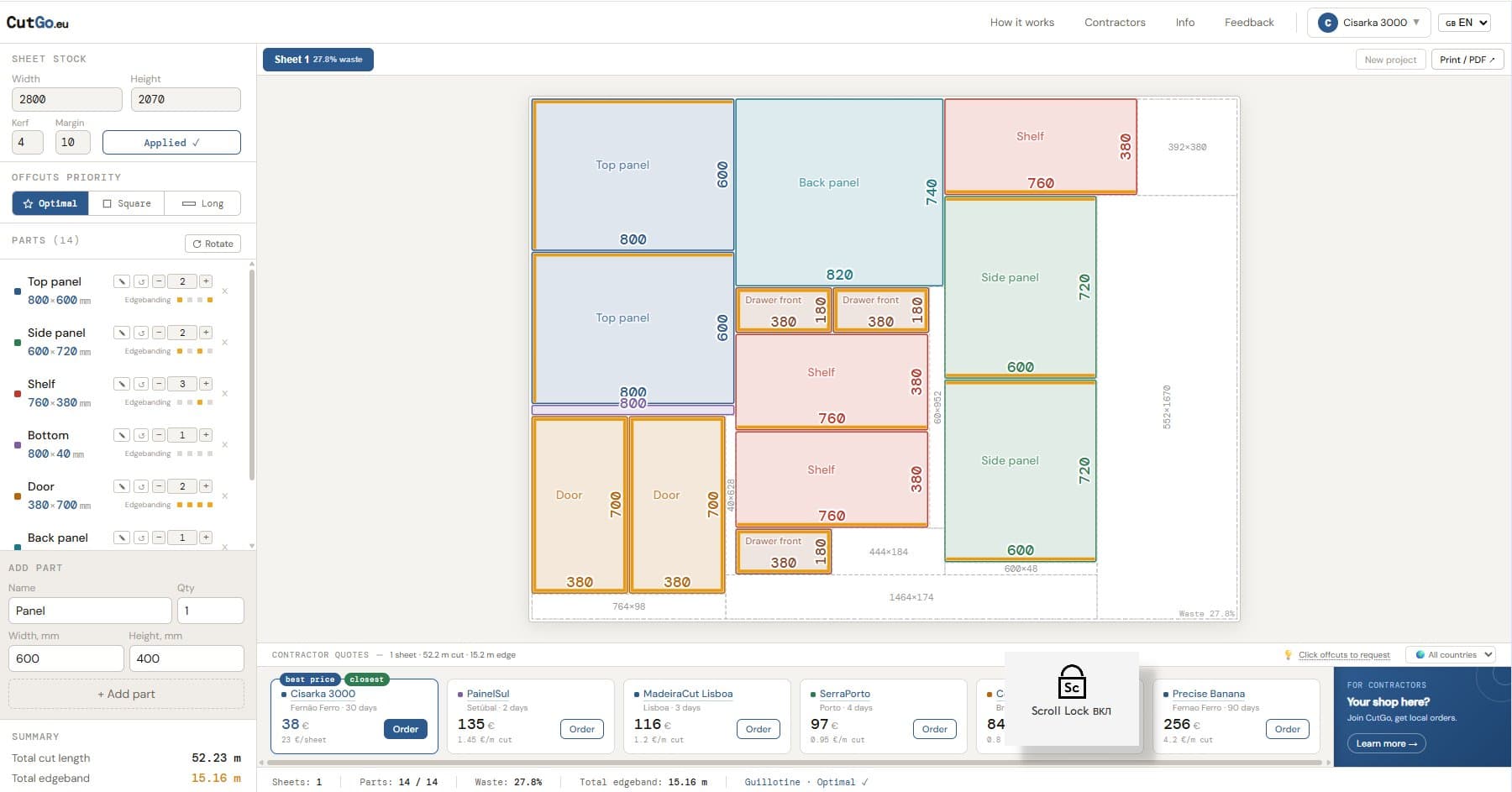Edit the Bottom part with pencil icon
Screen dimensions: 1512x792
point(122,435)
